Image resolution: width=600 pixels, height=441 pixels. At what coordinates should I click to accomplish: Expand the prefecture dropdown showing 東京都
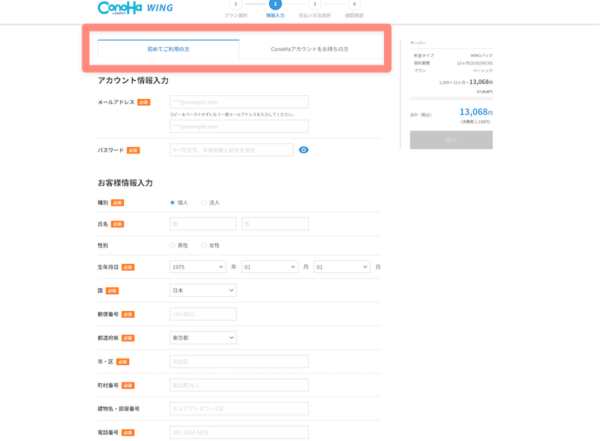tap(203, 338)
